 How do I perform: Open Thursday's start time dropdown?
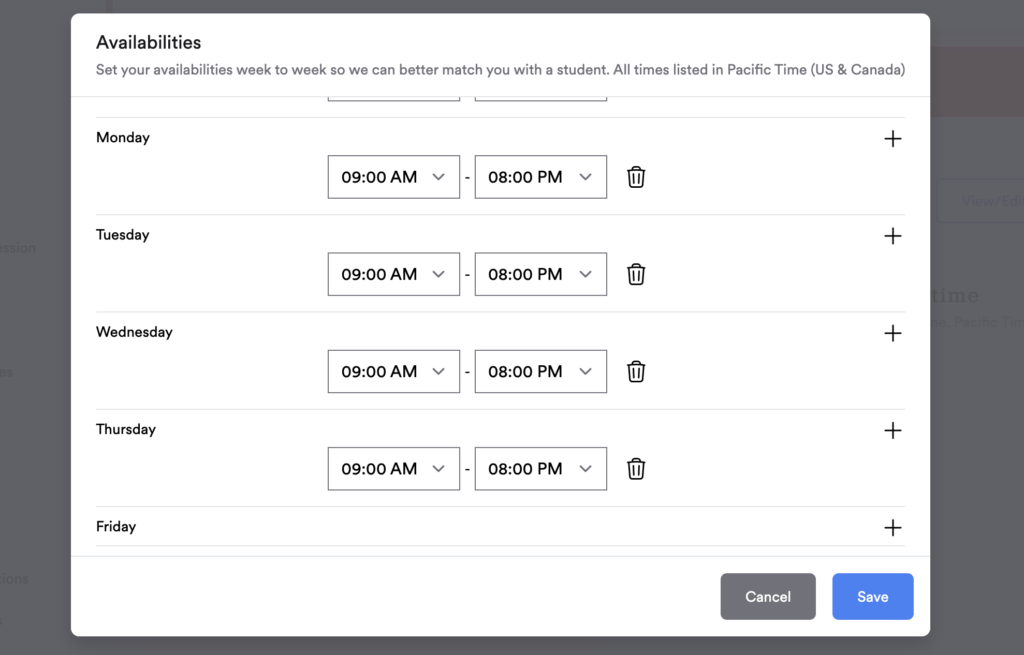pos(393,468)
